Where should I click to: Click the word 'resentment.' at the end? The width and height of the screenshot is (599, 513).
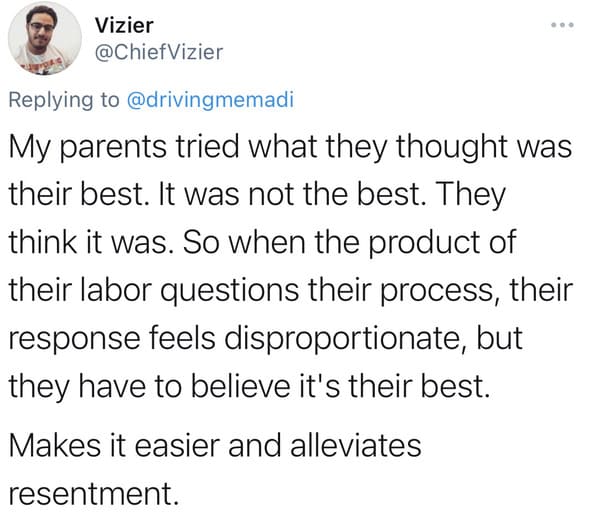[x=94, y=494]
